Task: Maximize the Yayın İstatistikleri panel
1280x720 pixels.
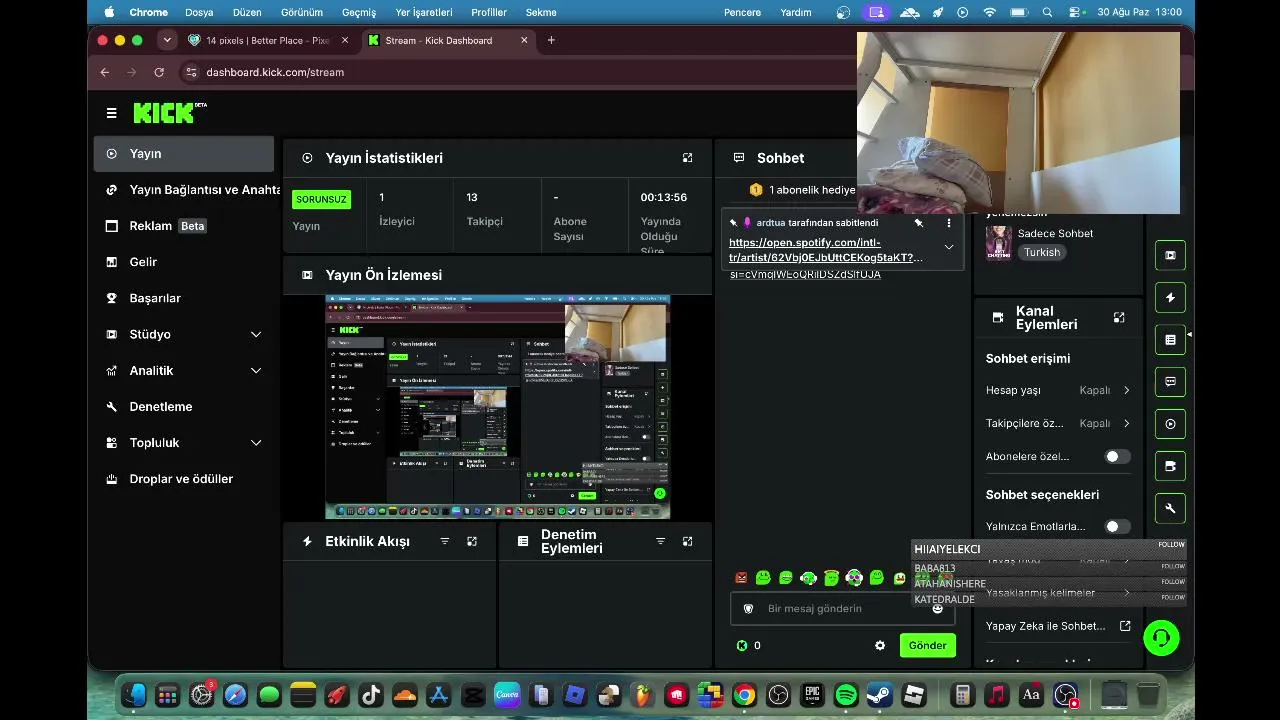Action: (687, 158)
